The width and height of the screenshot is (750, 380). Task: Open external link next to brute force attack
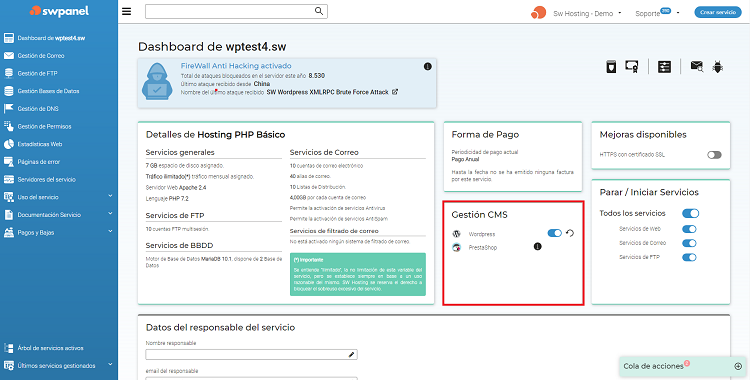point(395,92)
